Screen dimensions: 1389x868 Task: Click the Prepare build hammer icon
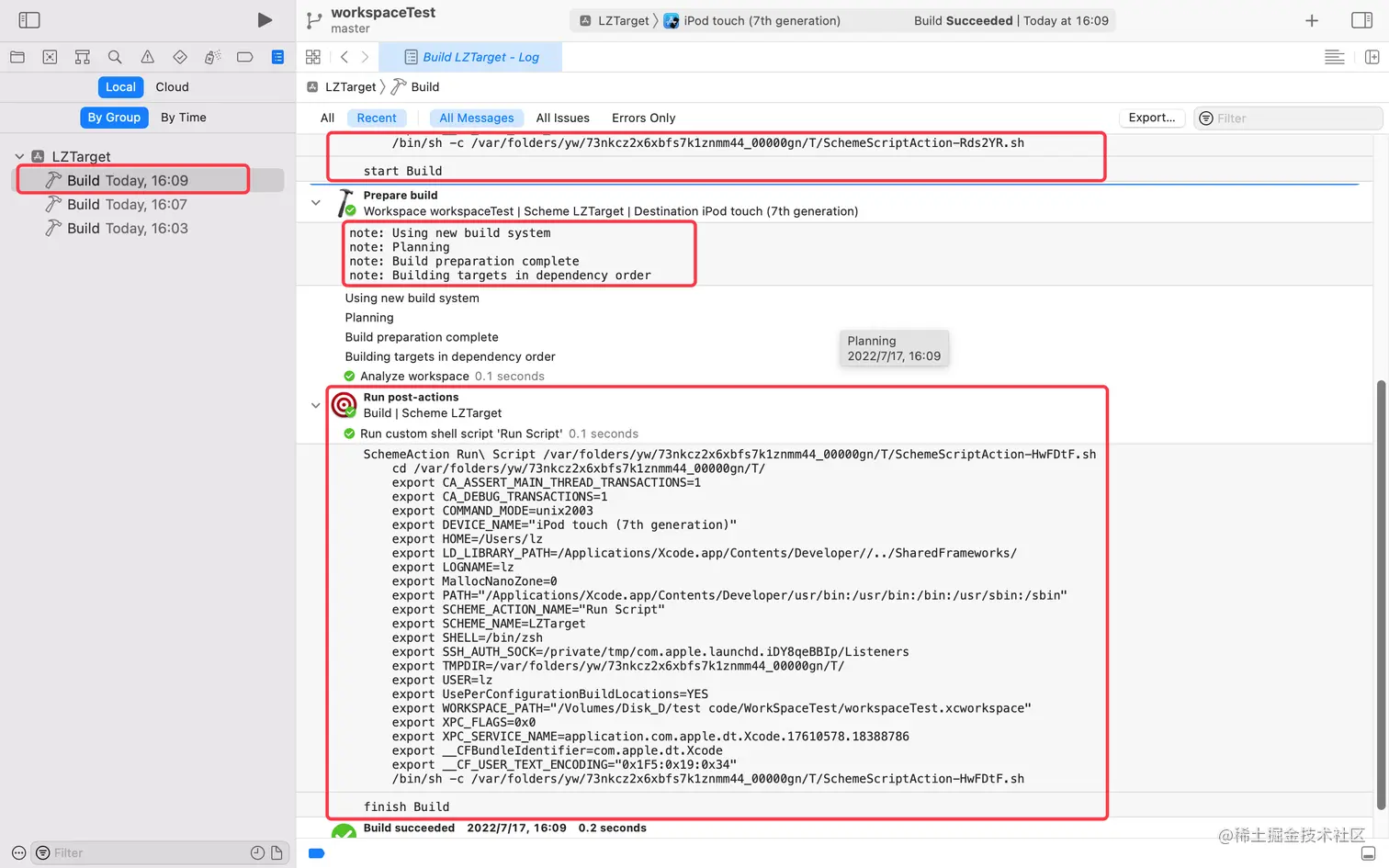pyautogui.click(x=345, y=203)
